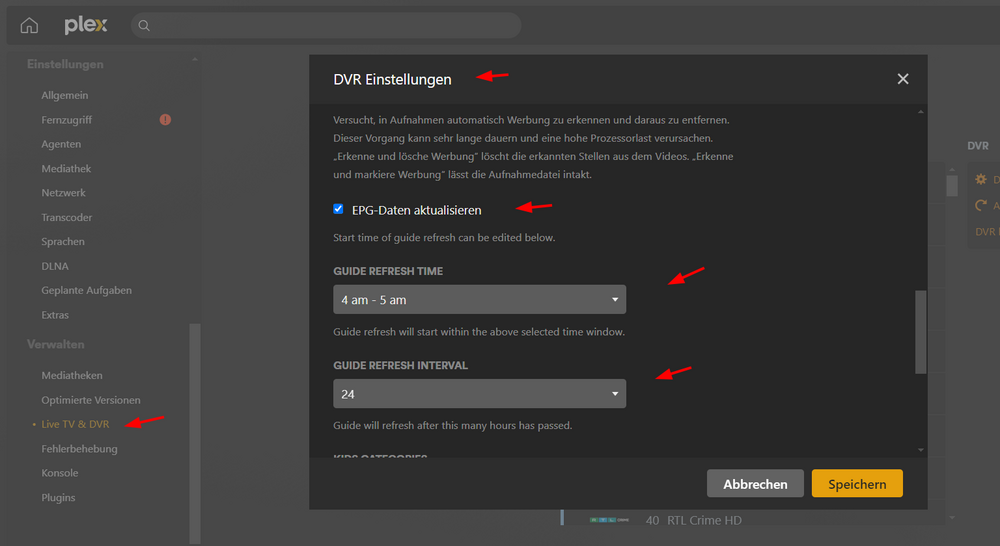Image resolution: width=1000 pixels, height=546 pixels.
Task: Click the DVR Einstellungen dialog title
Action: pyautogui.click(x=392, y=79)
